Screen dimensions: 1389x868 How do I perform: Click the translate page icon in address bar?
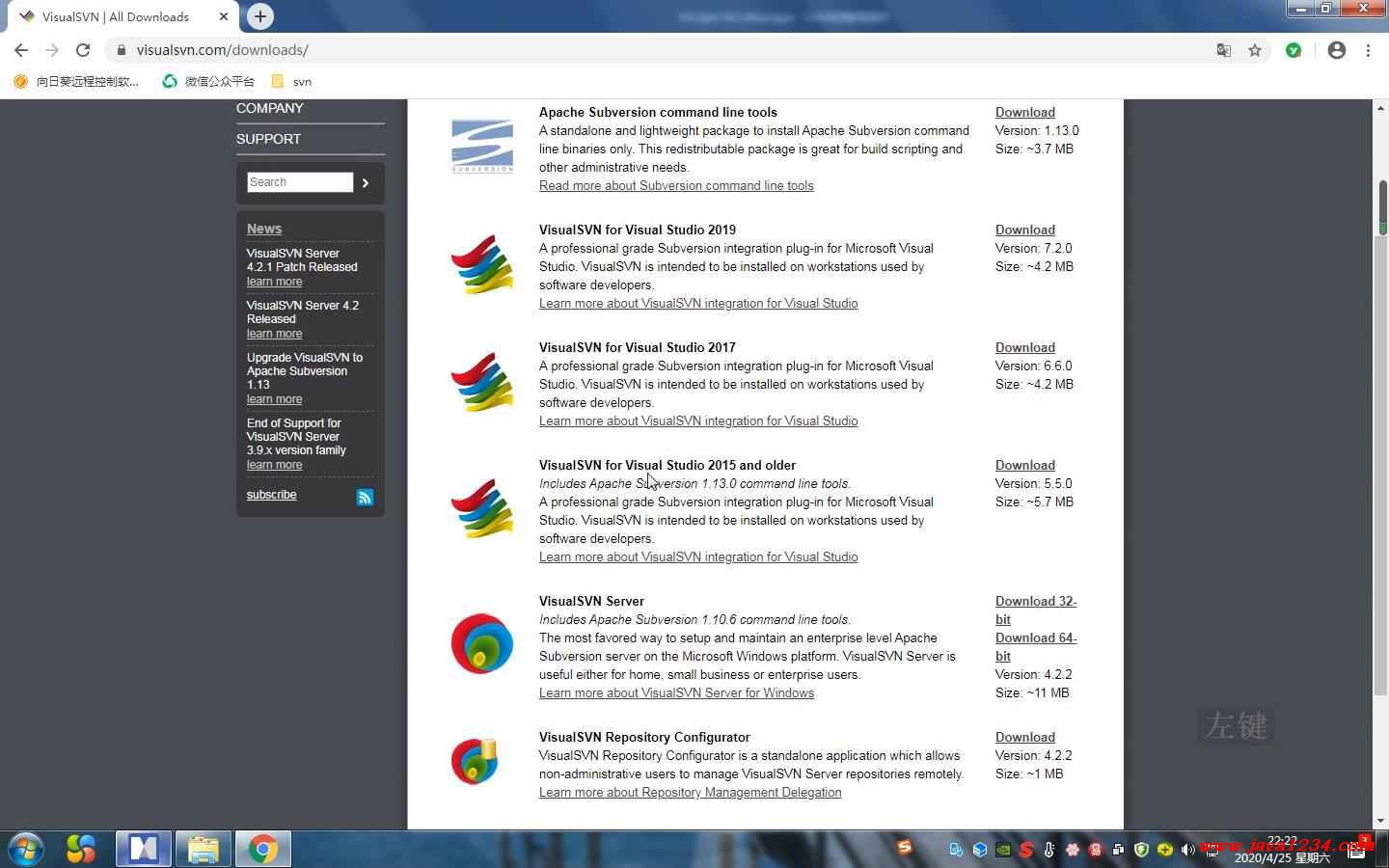[x=1223, y=50]
